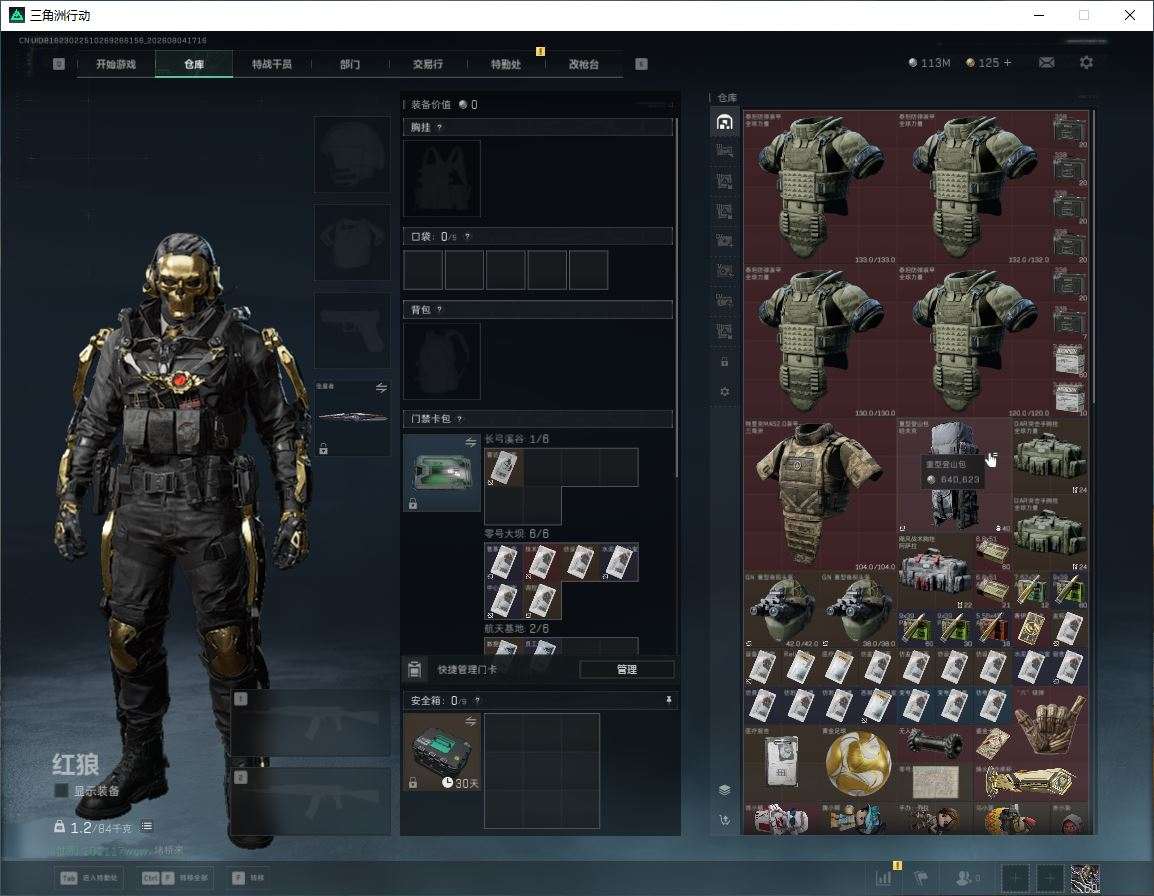Open the 特勤处 tab

click(x=506, y=64)
